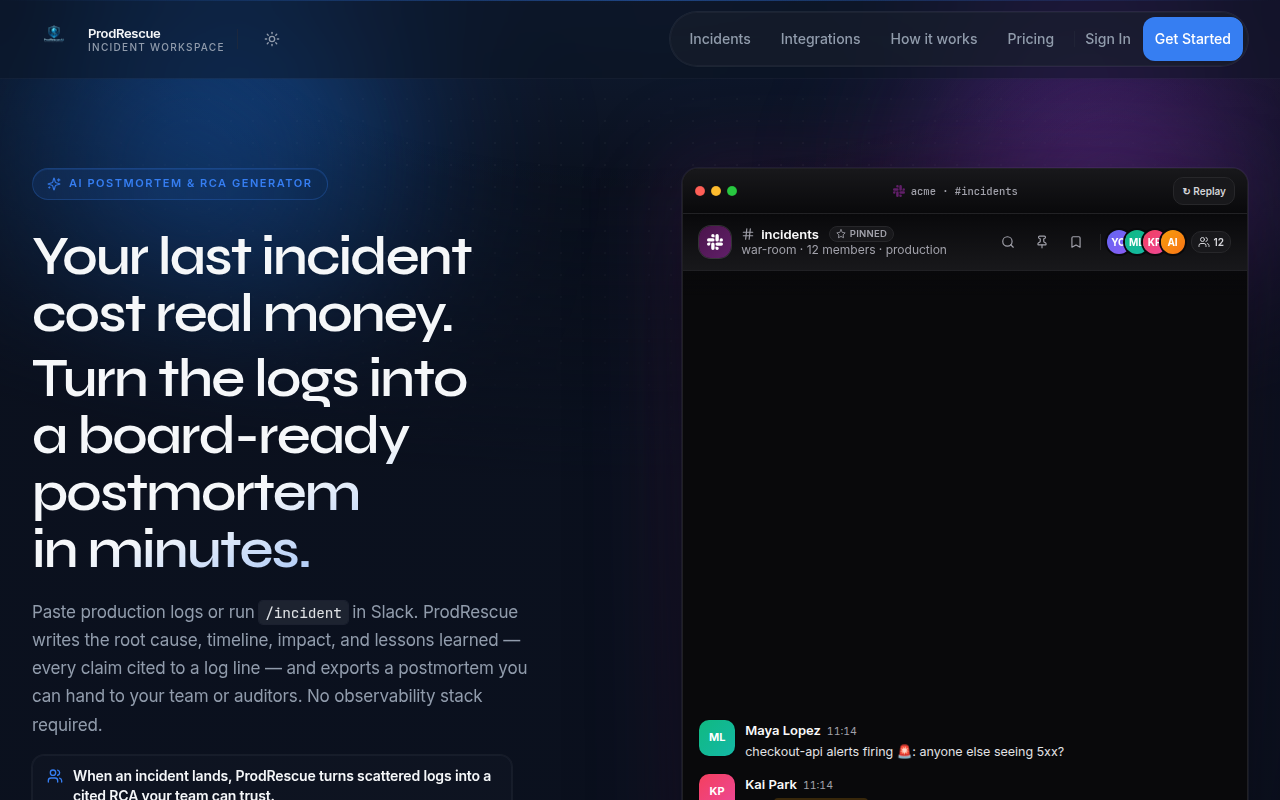The height and width of the screenshot is (800, 1280).
Task: Click the Get Started button
Action: pyautogui.click(x=1193, y=39)
